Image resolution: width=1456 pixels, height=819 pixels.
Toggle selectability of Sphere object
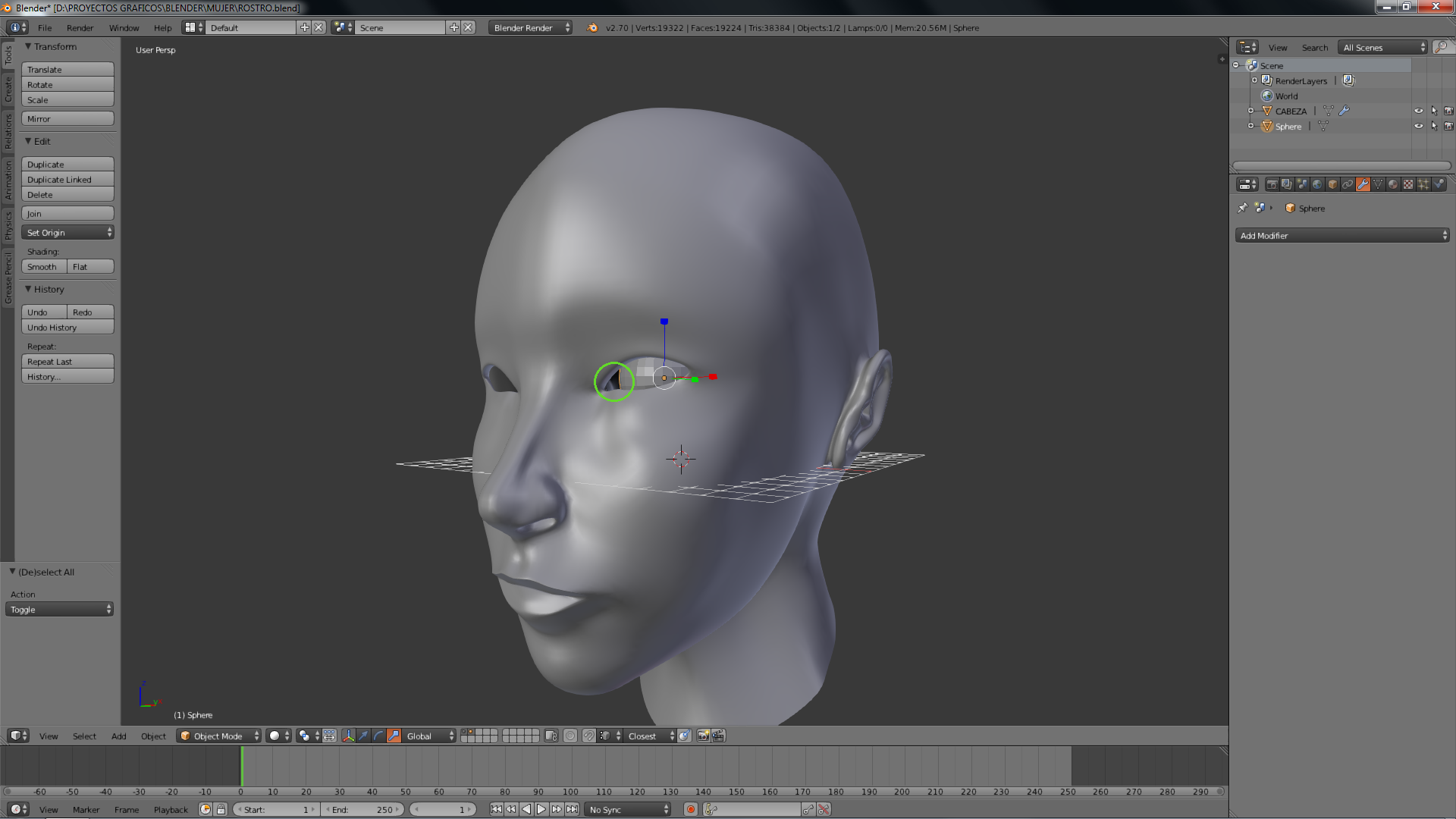1434,126
